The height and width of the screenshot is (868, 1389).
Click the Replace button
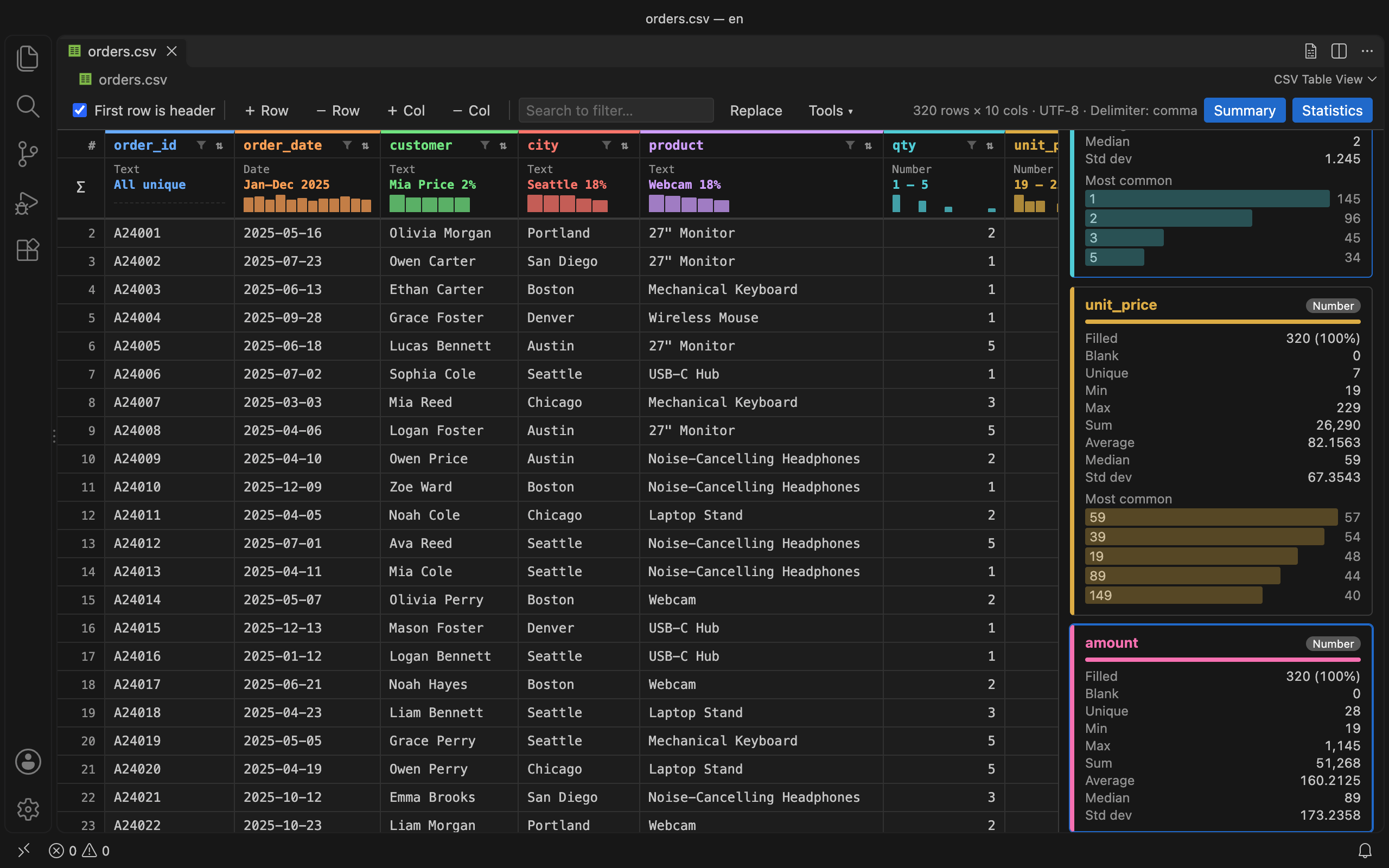coord(756,110)
